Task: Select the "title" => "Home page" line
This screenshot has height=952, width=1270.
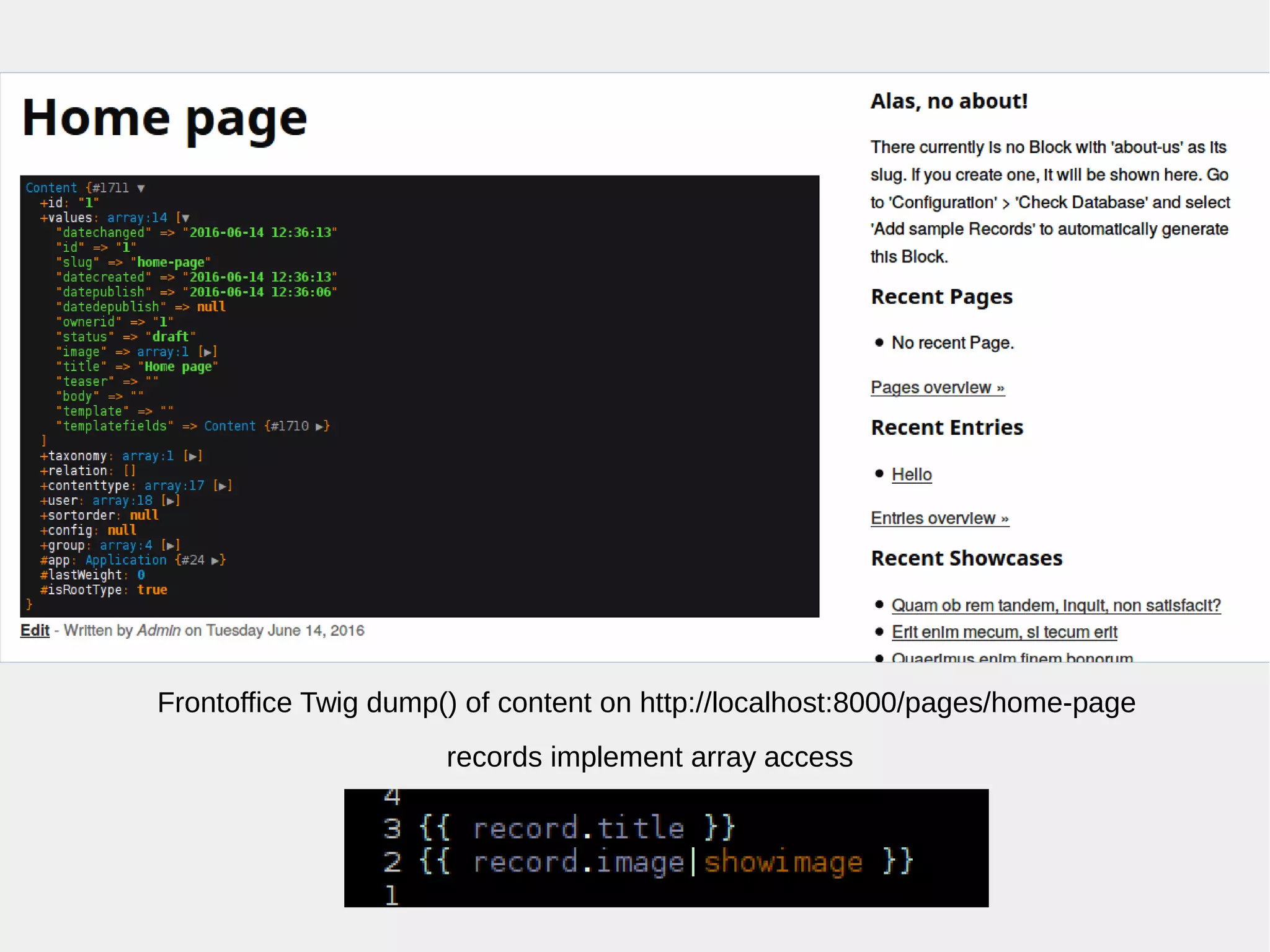Action: point(137,367)
